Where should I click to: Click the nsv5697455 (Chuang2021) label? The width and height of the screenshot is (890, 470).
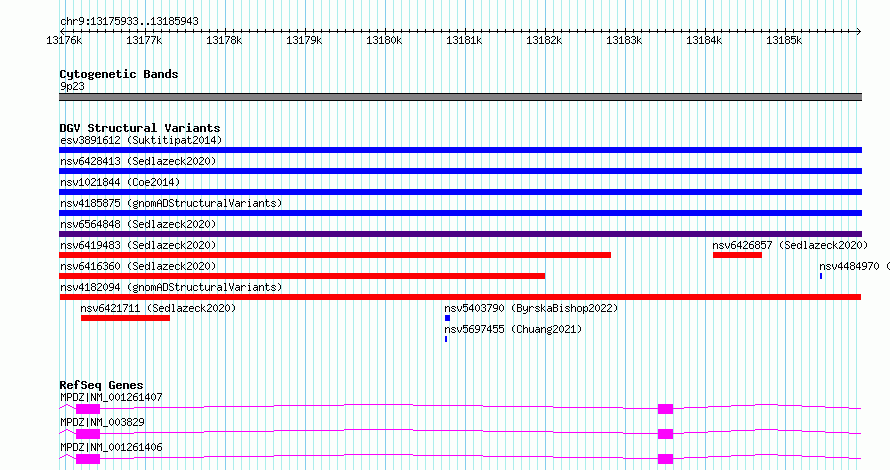click(x=513, y=329)
